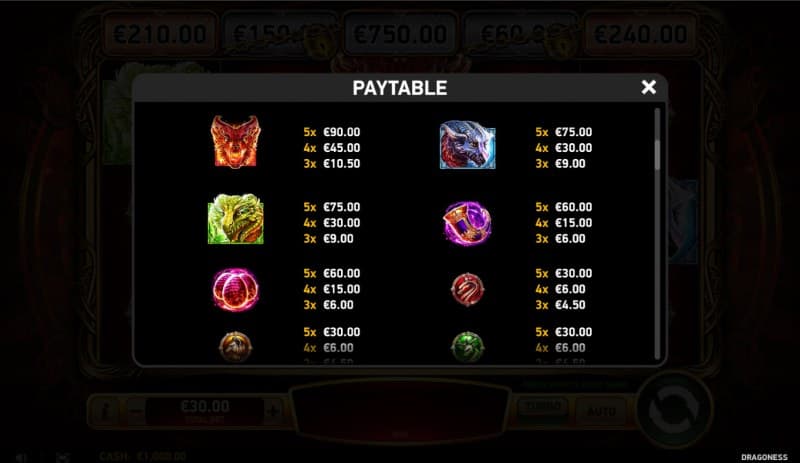Viewport: 800px width, 463px height.
Task: Select the blue ice dragon symbol
Action: point(467,145)
